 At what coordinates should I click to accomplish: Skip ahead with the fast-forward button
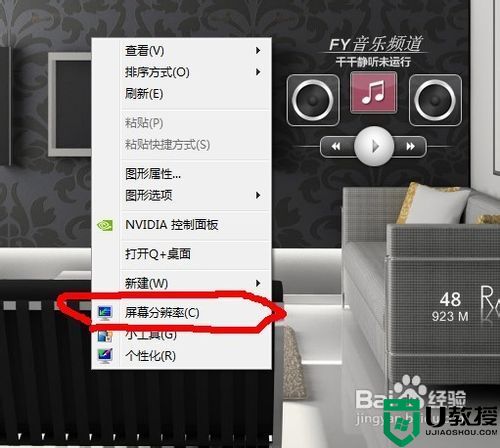[411, 146]
